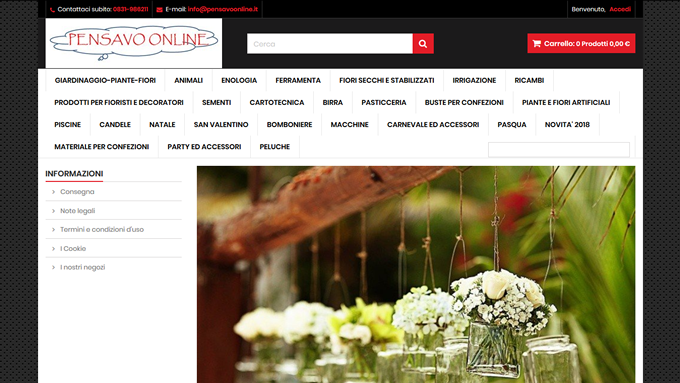Viewport: 680px width, 383px height.
Task: Open the Birra category
Action: pos(333,102)
